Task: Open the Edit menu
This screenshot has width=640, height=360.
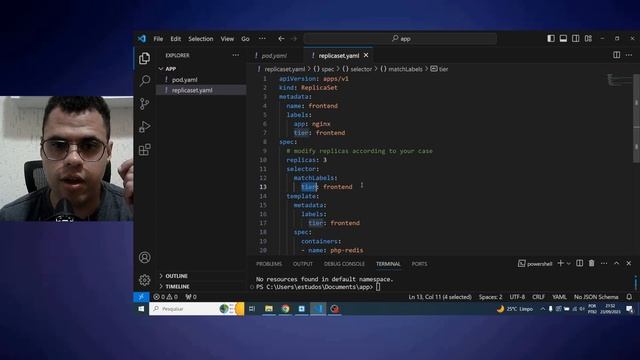Action: pos(176,39)
